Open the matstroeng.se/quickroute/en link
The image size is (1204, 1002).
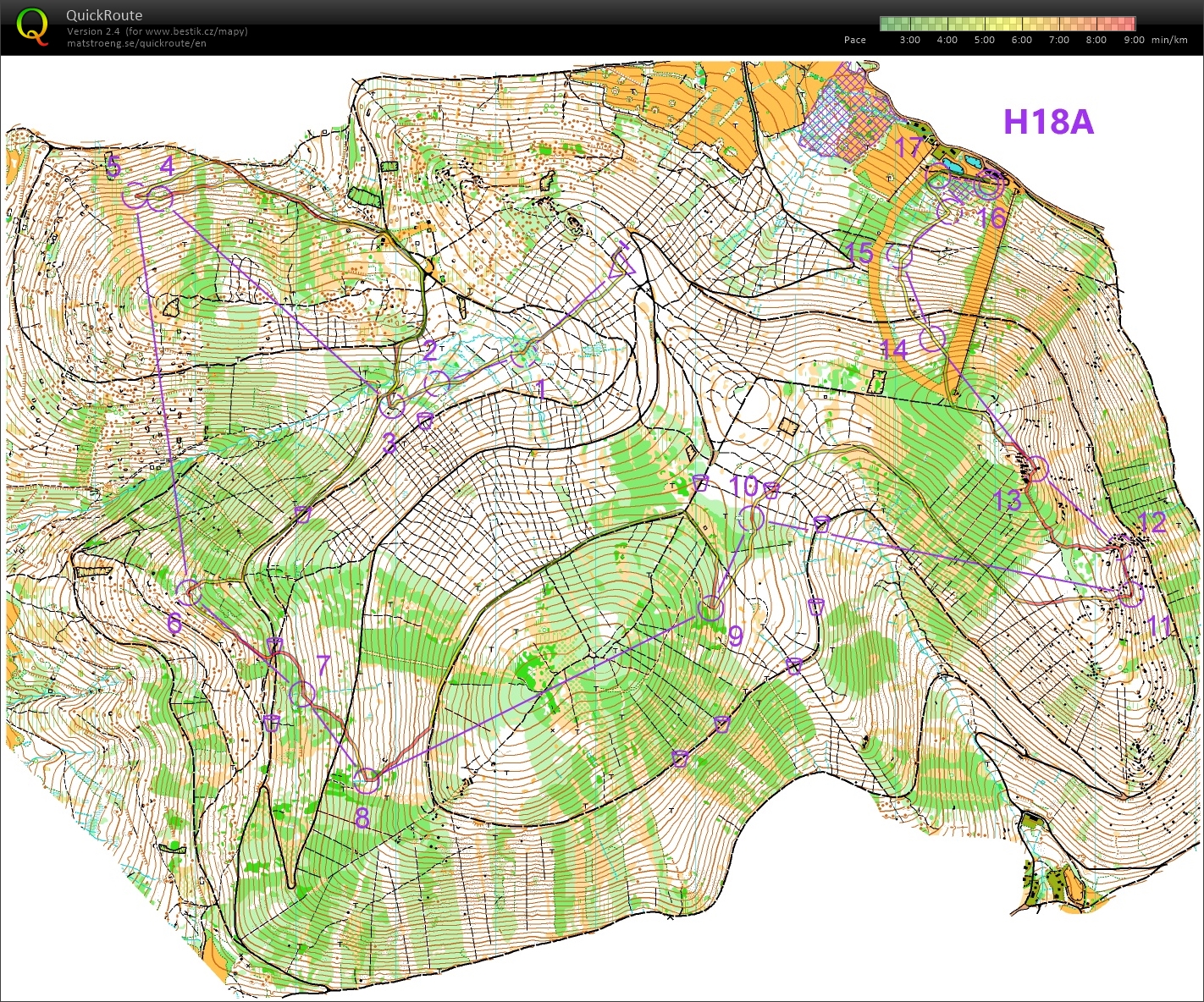(x=136, y=43)
